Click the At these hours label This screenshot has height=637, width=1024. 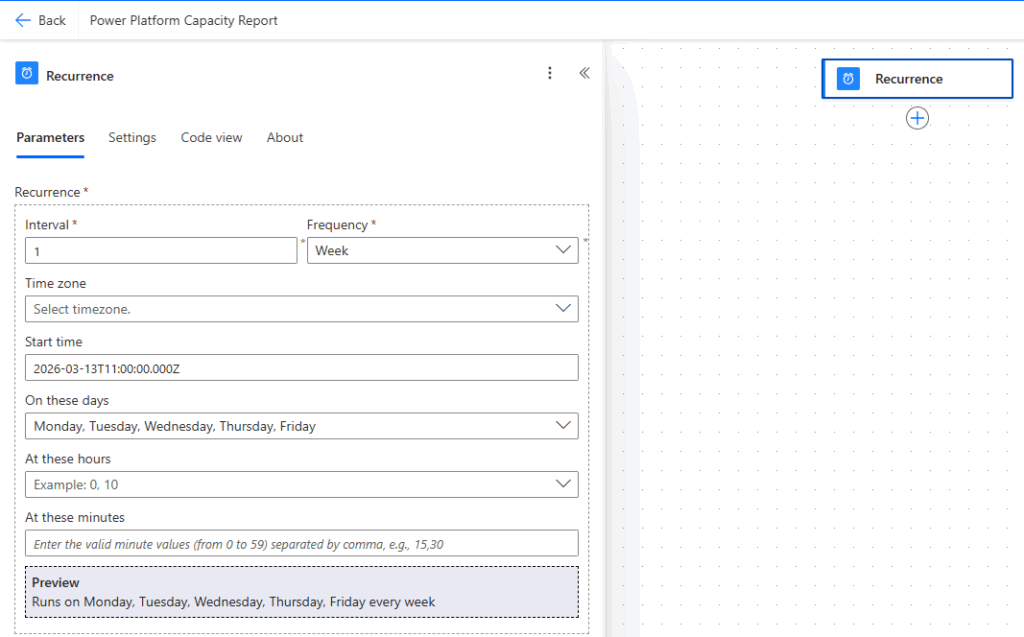click(x=68, y=459)
